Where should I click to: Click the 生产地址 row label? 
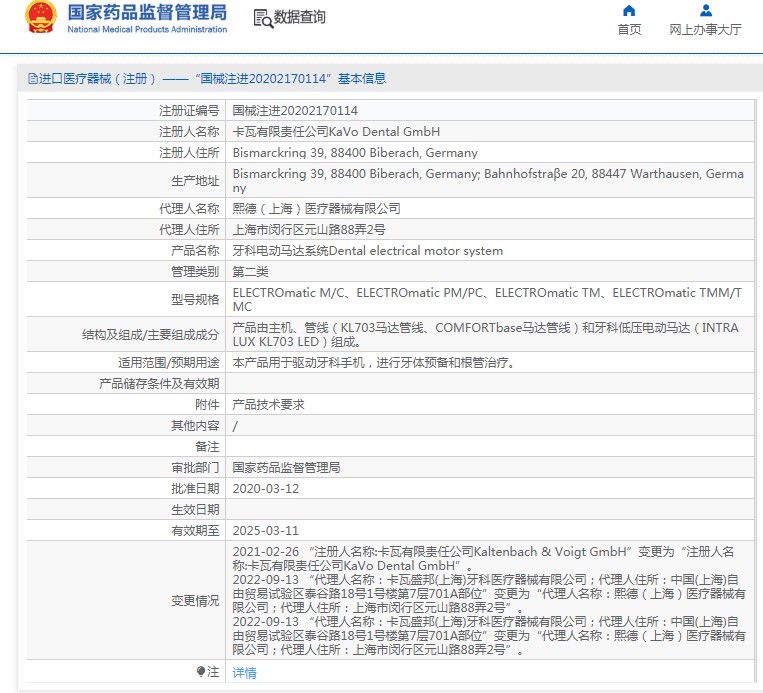195,181
